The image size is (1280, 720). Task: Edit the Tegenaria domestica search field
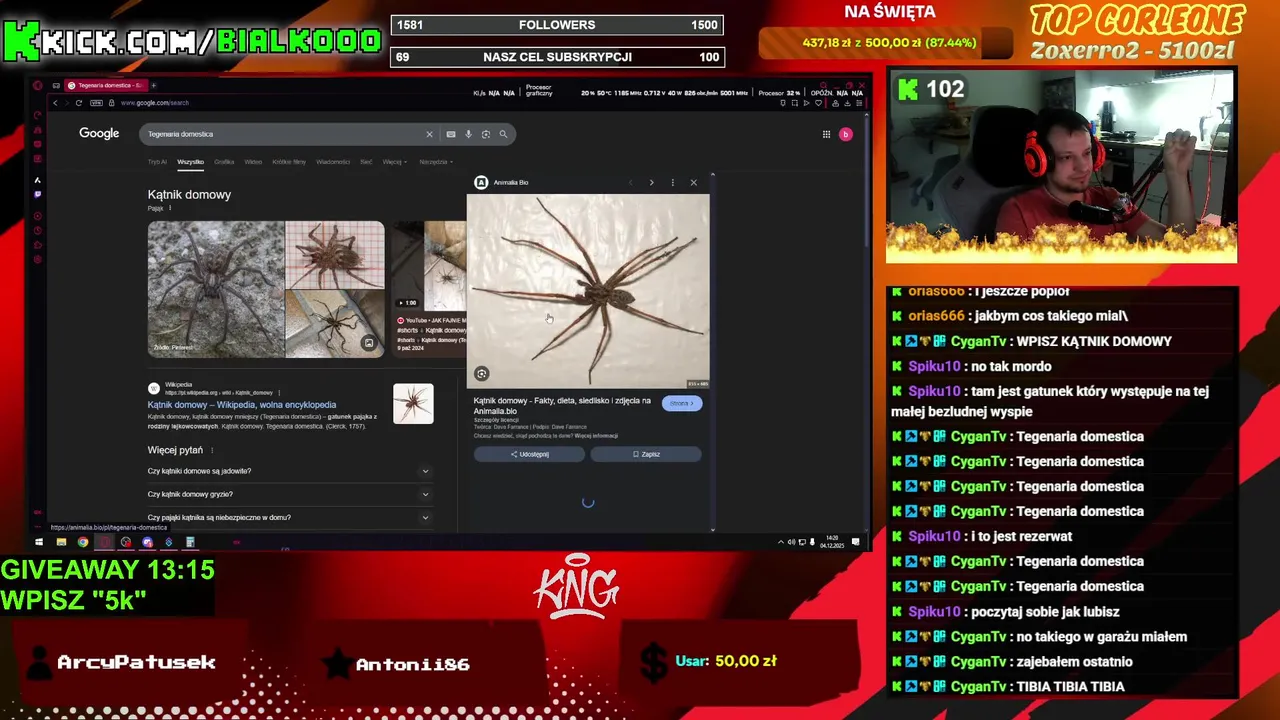click(x=280, y=134)
